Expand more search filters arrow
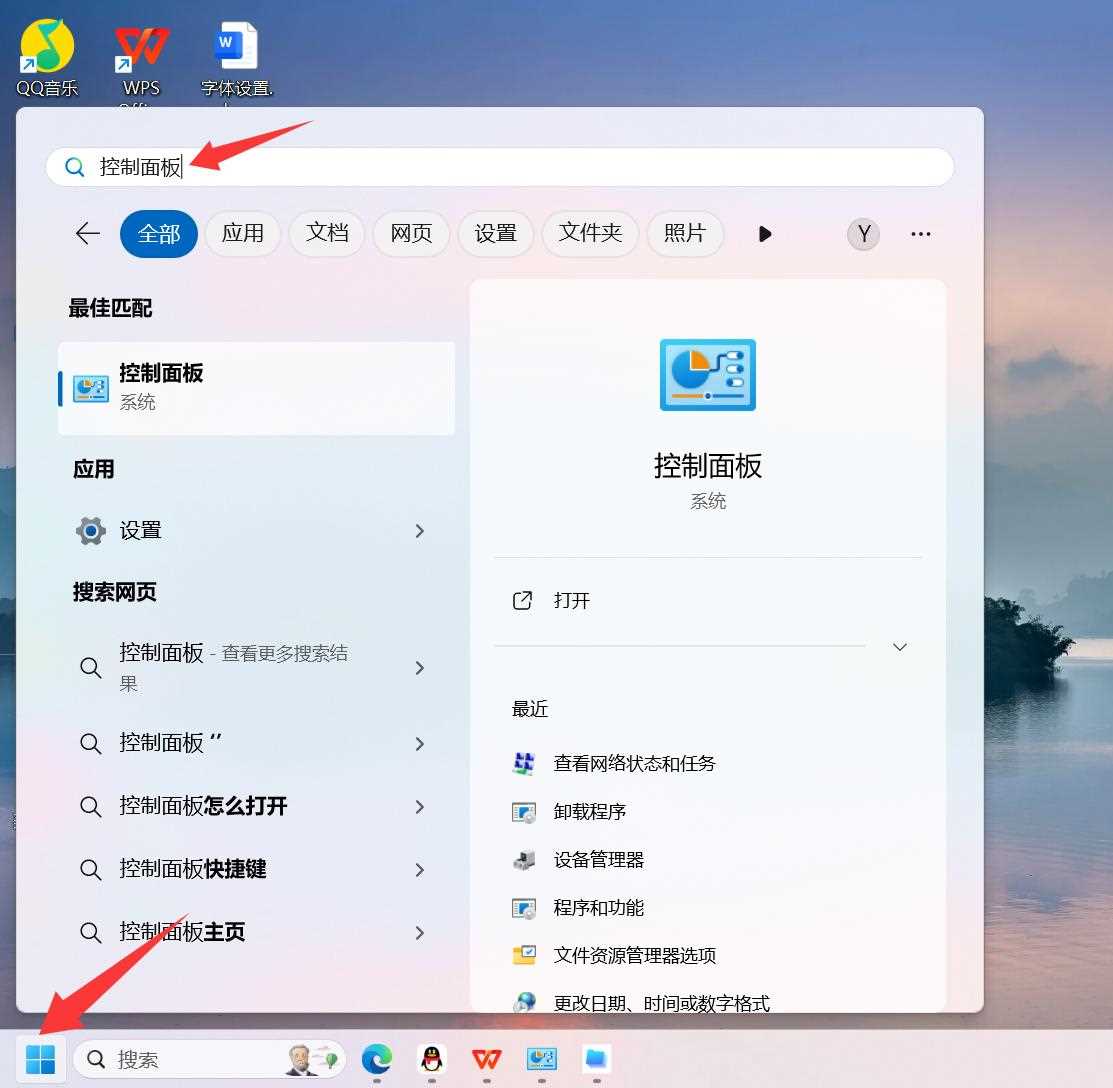The image size is (1113, 1088). point(765,234)
